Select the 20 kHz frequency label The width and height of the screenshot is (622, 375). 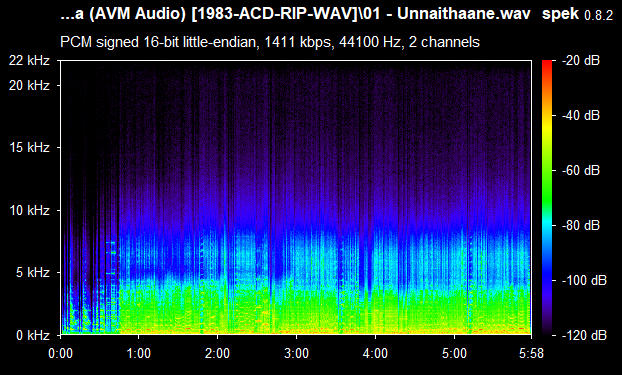(29, 85)
